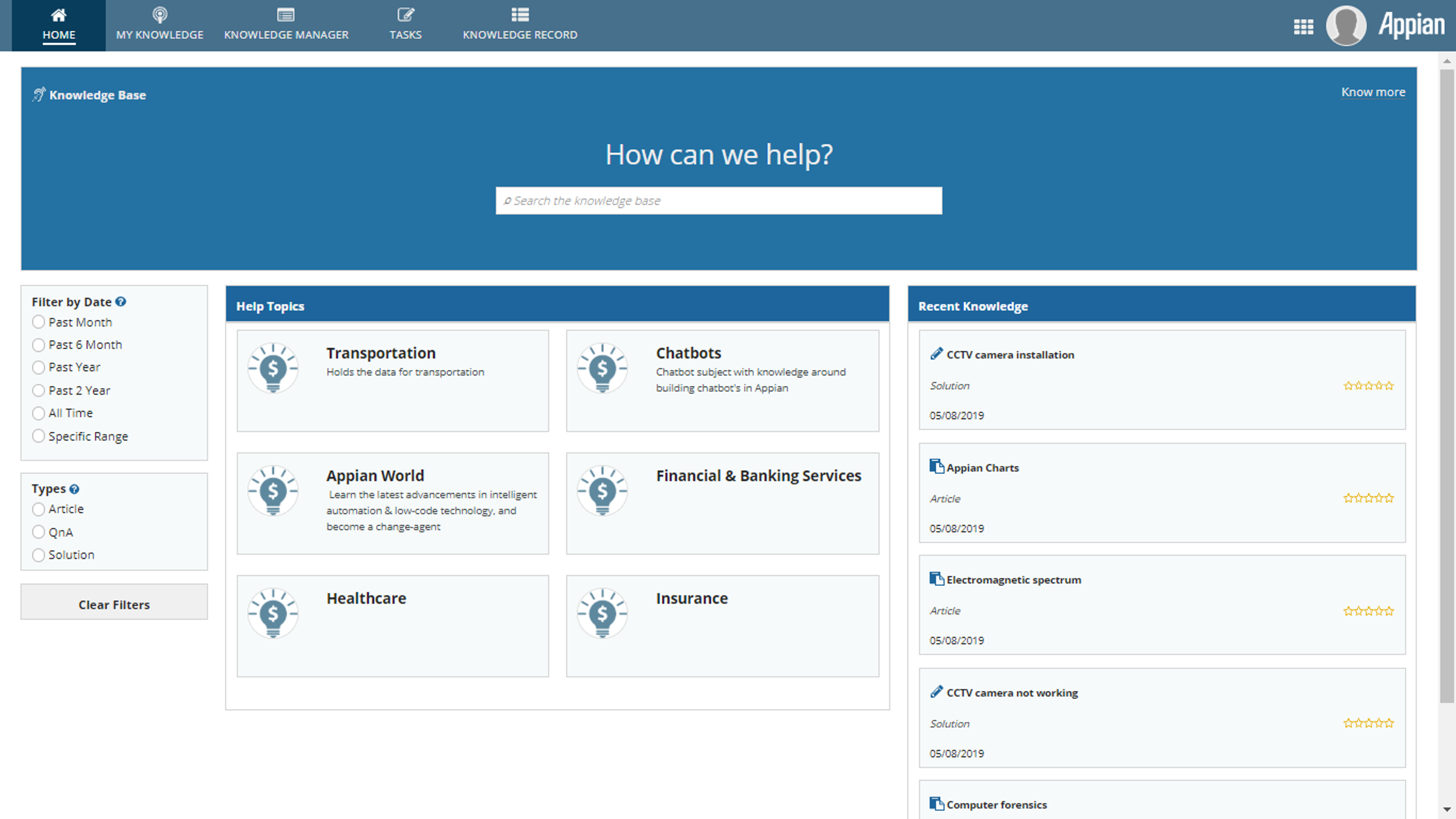Click the Types help icon

[x=75, y=489]
